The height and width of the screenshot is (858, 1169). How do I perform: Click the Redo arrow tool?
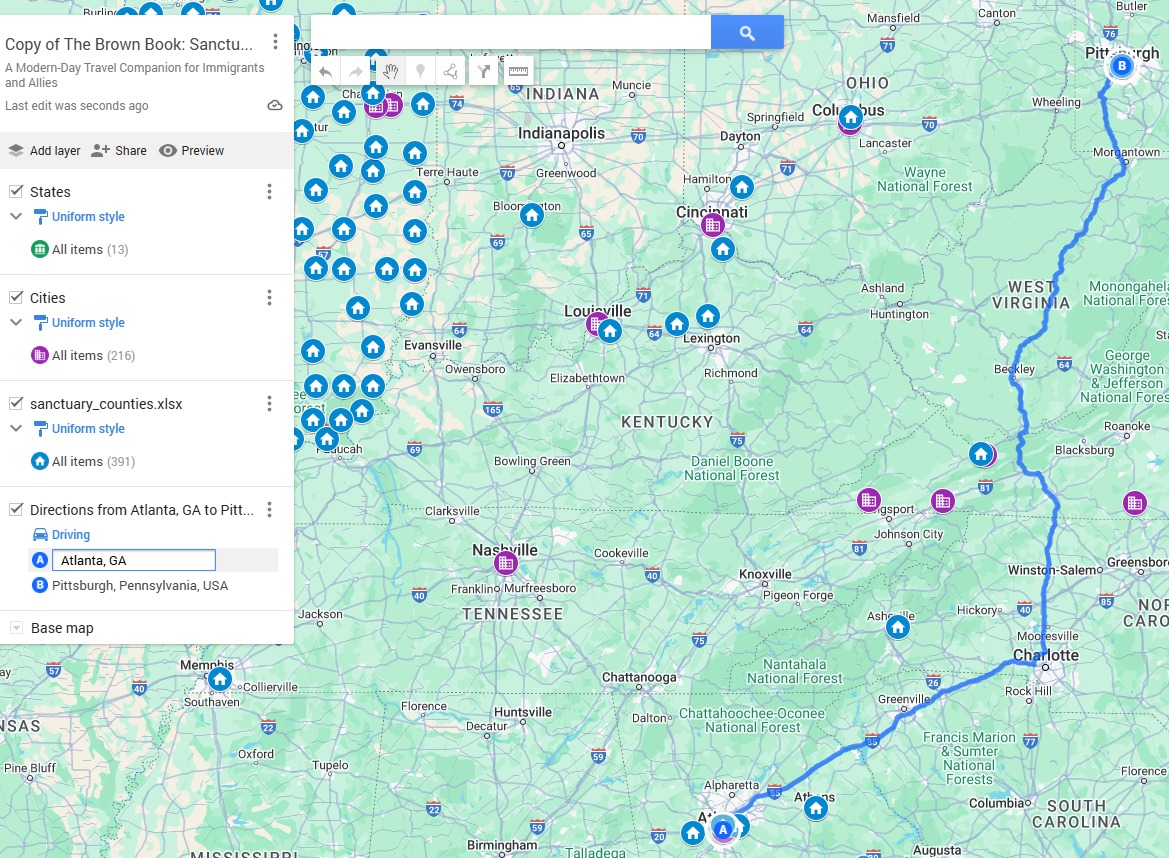(356, 72)
